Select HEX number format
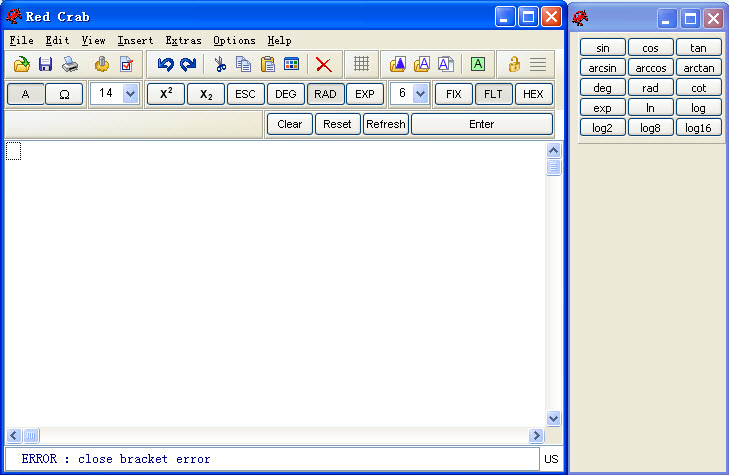This screenshot has width=729, height=475. (x=533, y=94)
